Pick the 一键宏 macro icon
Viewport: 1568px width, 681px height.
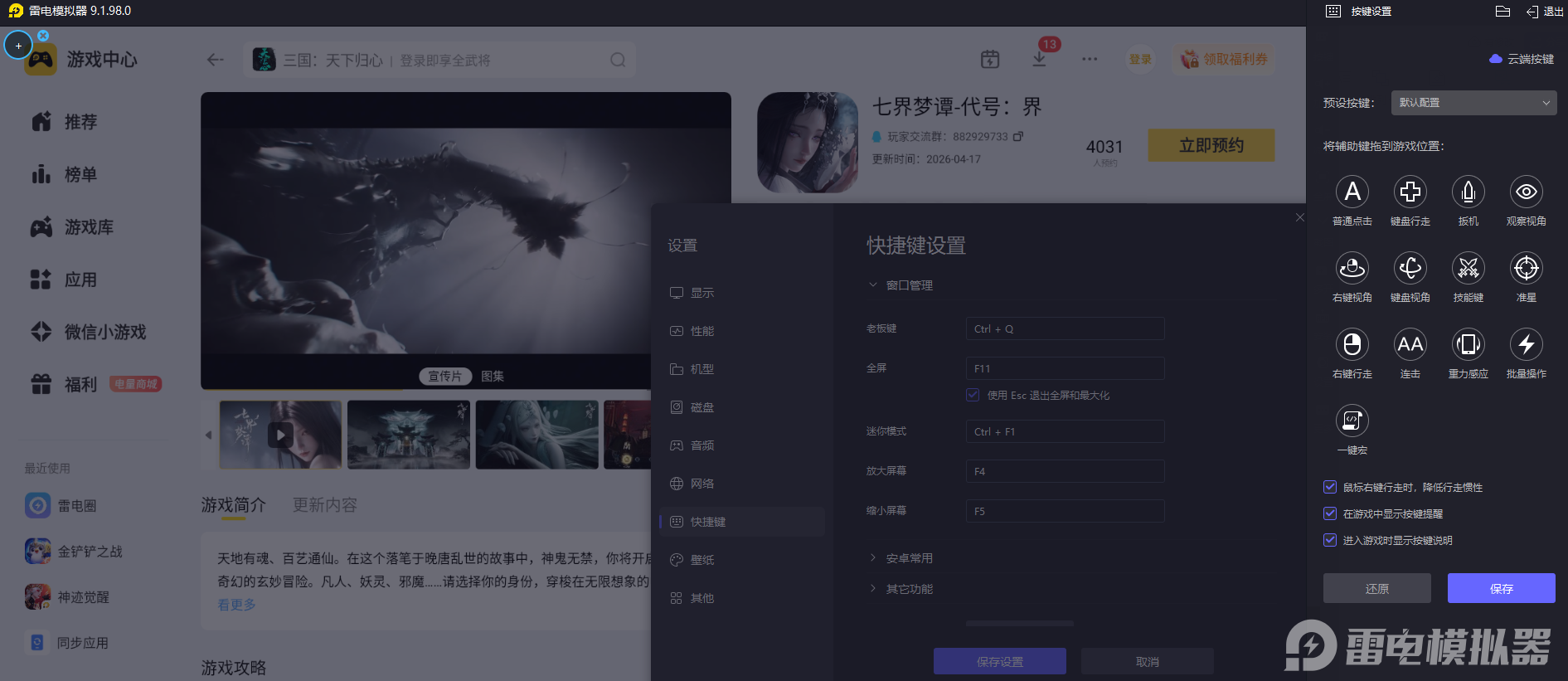pyautogui.click(x=1352, y=421)
